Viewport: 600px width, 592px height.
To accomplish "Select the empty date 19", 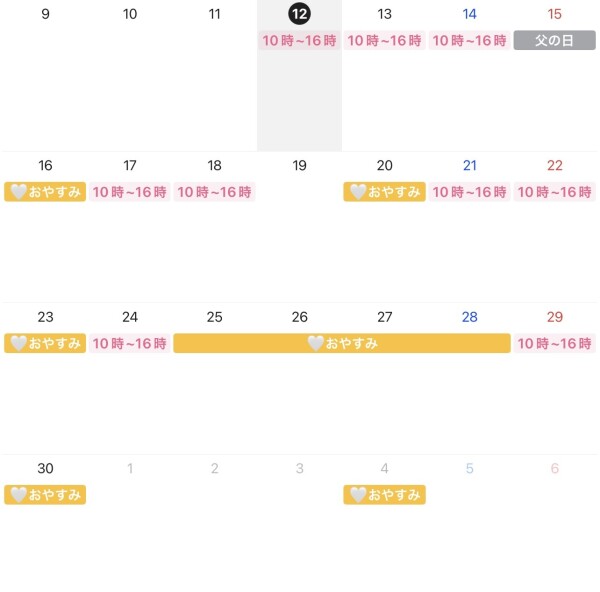I will (x=299, y=166).
